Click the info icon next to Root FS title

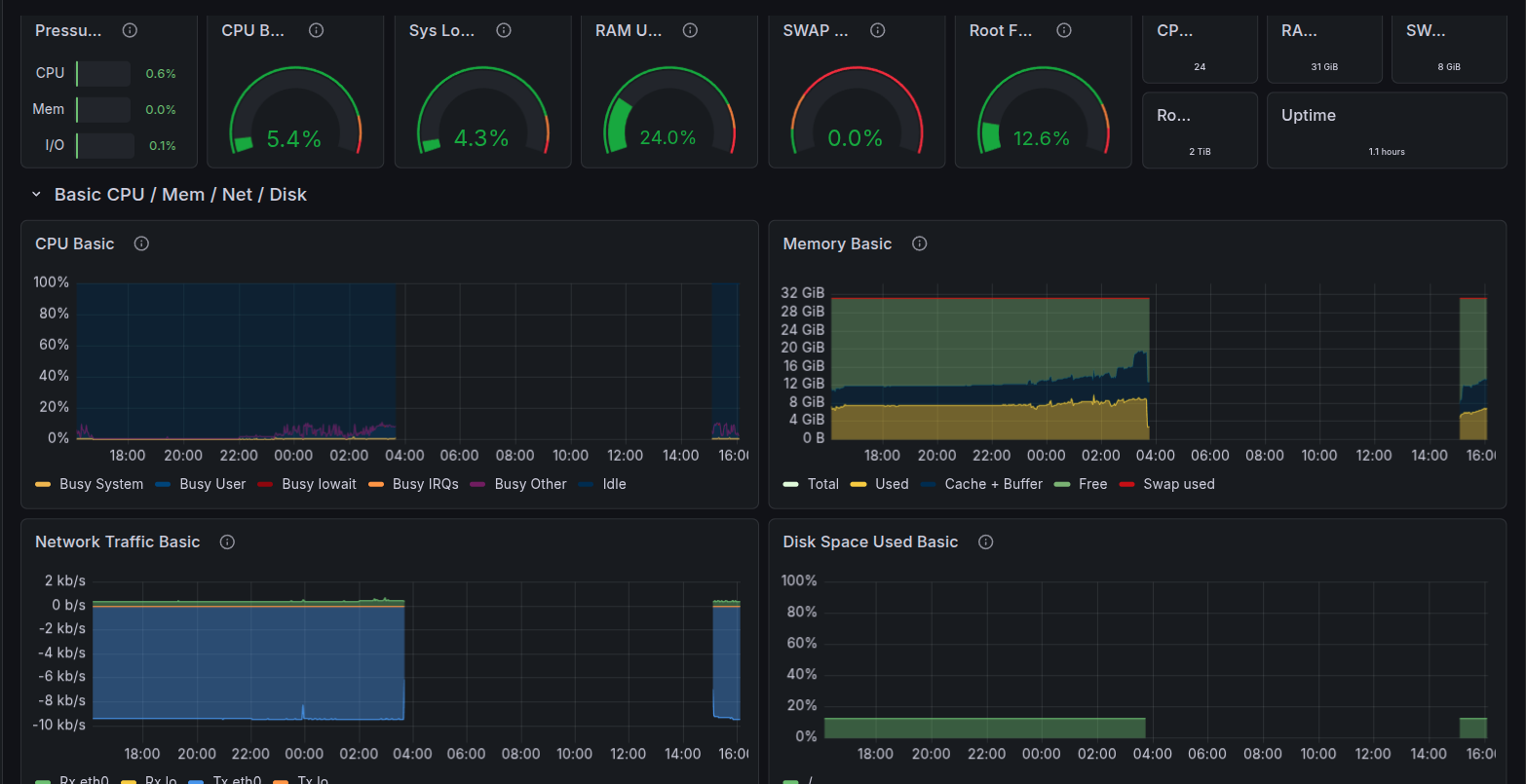[x=1064, y=30]
